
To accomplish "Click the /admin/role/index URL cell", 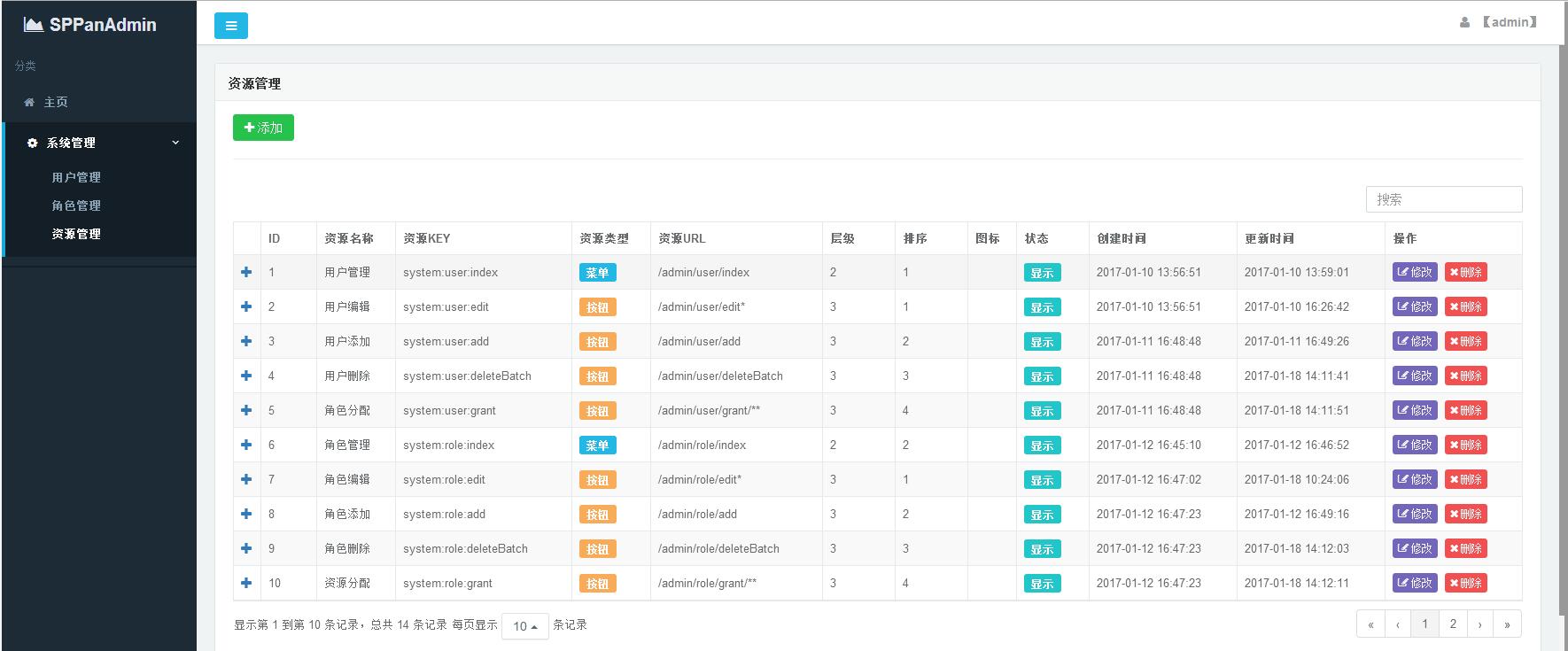I will (x=736, y=445).
